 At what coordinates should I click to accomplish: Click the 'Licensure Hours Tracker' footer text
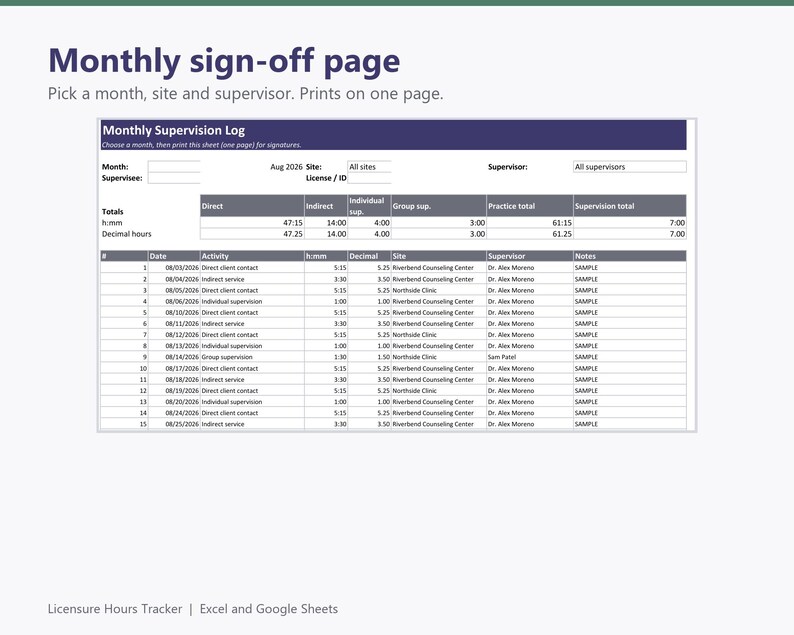click(115, 609)
